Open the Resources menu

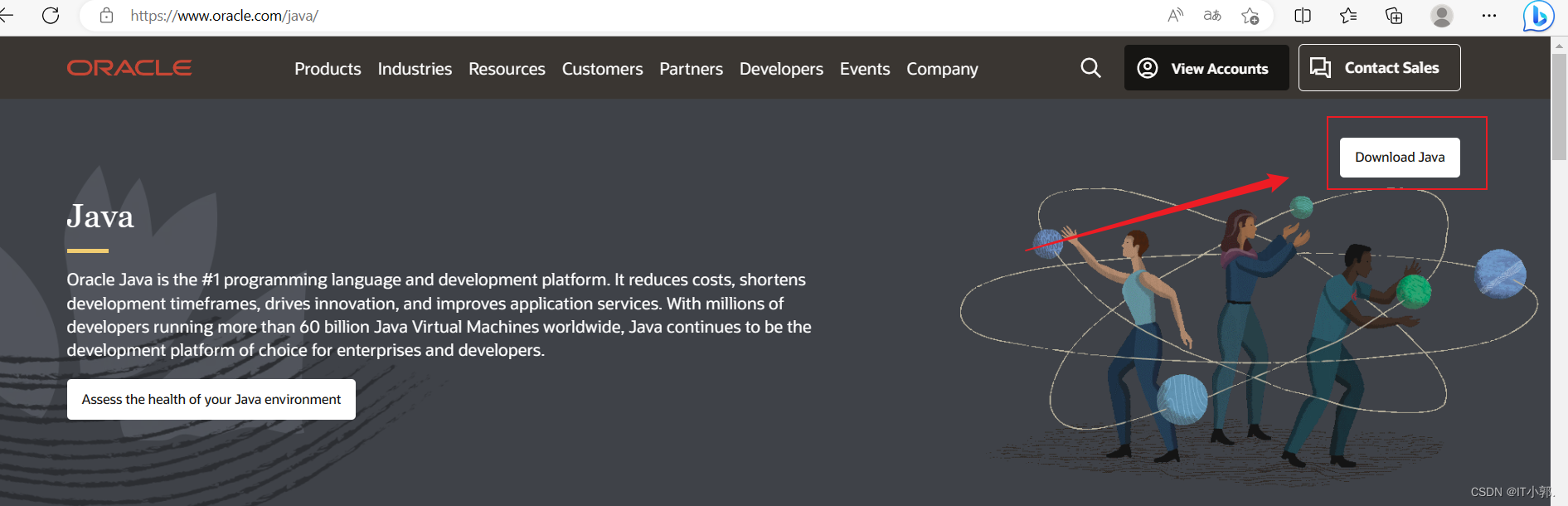[x=507, y=69]
